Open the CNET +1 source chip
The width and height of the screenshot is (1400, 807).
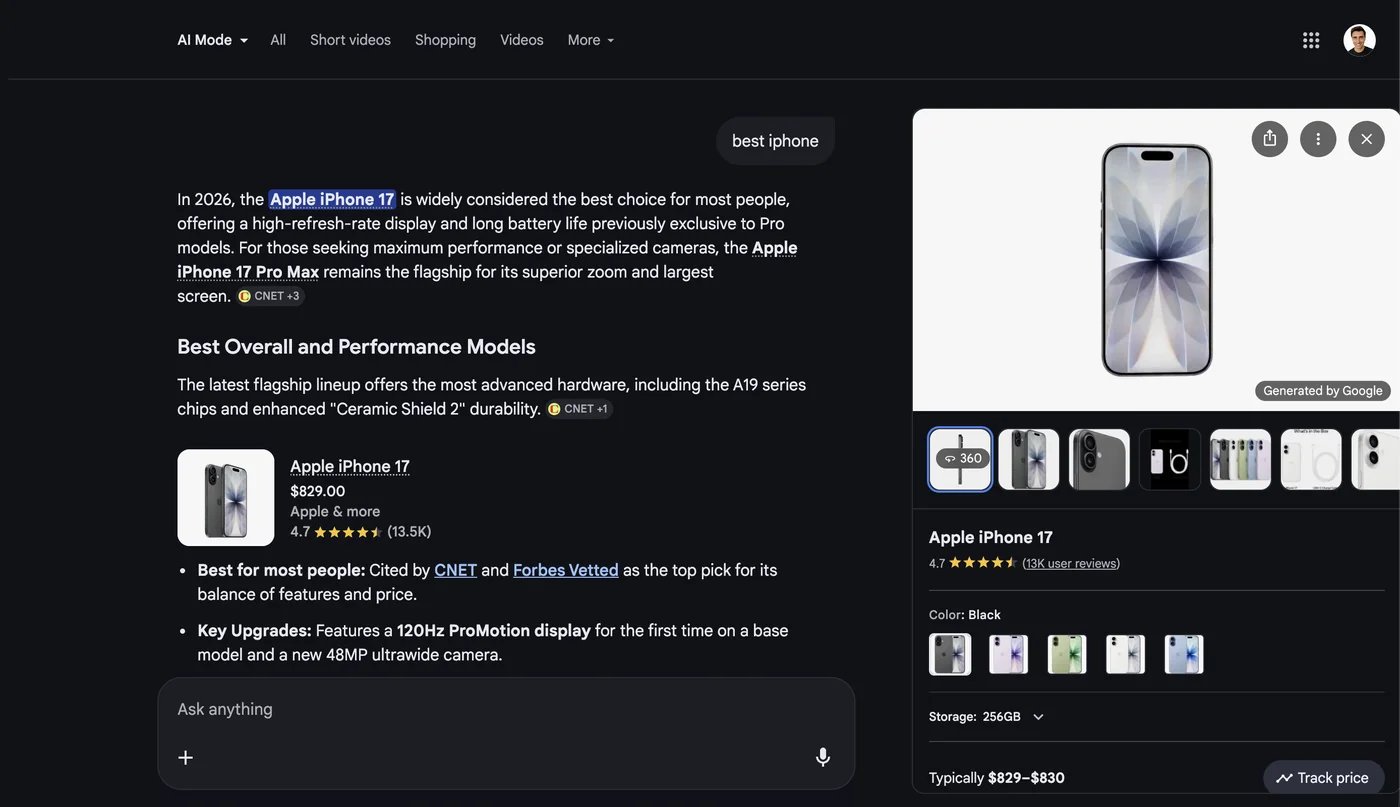point(580,409)
